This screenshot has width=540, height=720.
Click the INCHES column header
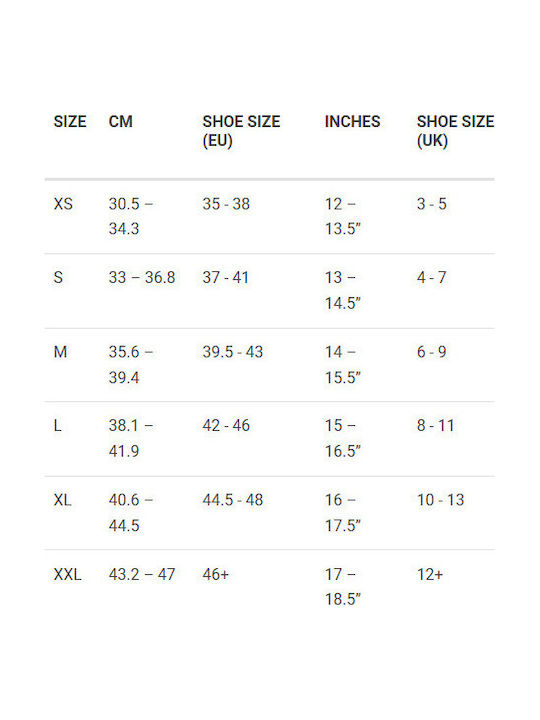coord(352,122)
